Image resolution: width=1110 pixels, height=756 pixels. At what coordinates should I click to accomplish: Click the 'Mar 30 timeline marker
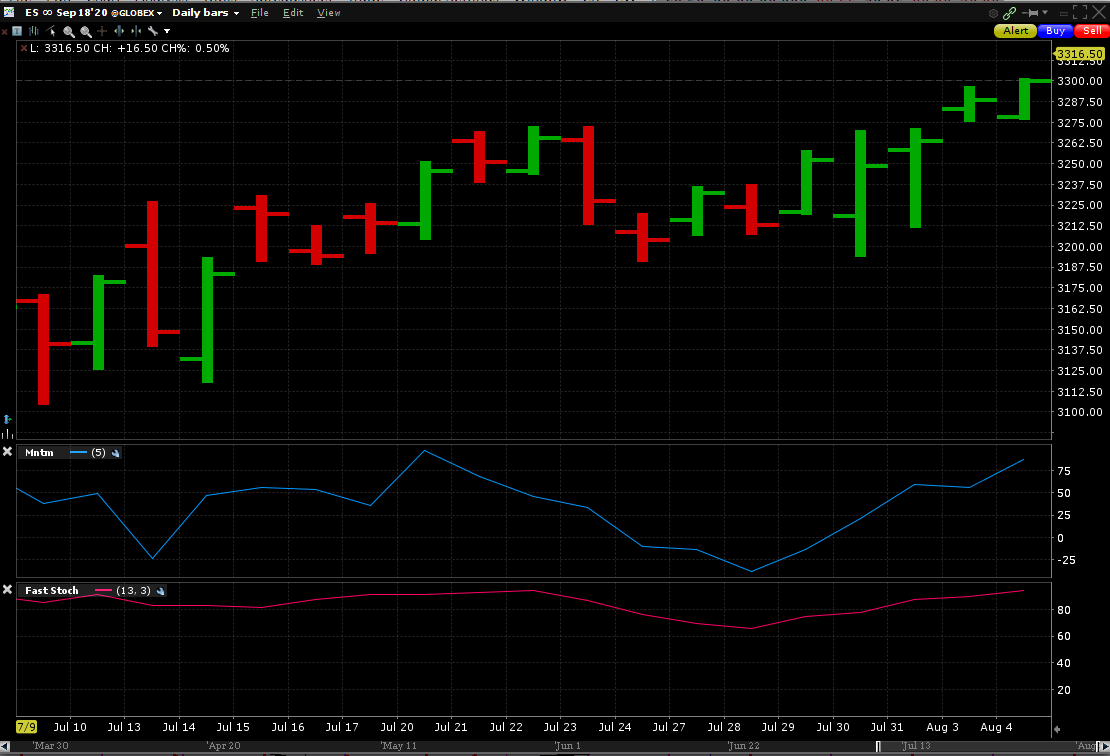point(50,746)
